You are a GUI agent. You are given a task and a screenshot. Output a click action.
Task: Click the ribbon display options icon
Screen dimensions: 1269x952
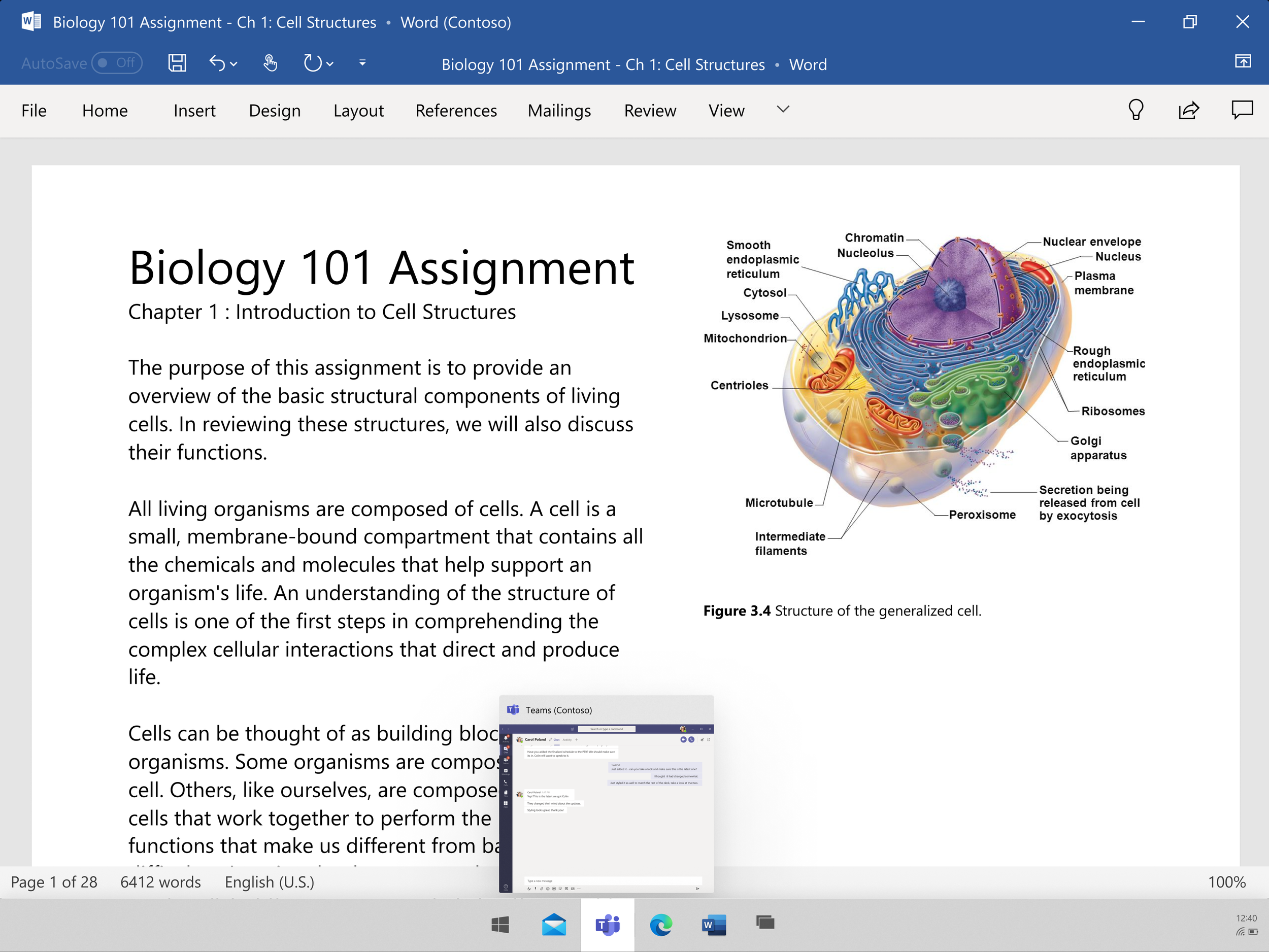1243,61
